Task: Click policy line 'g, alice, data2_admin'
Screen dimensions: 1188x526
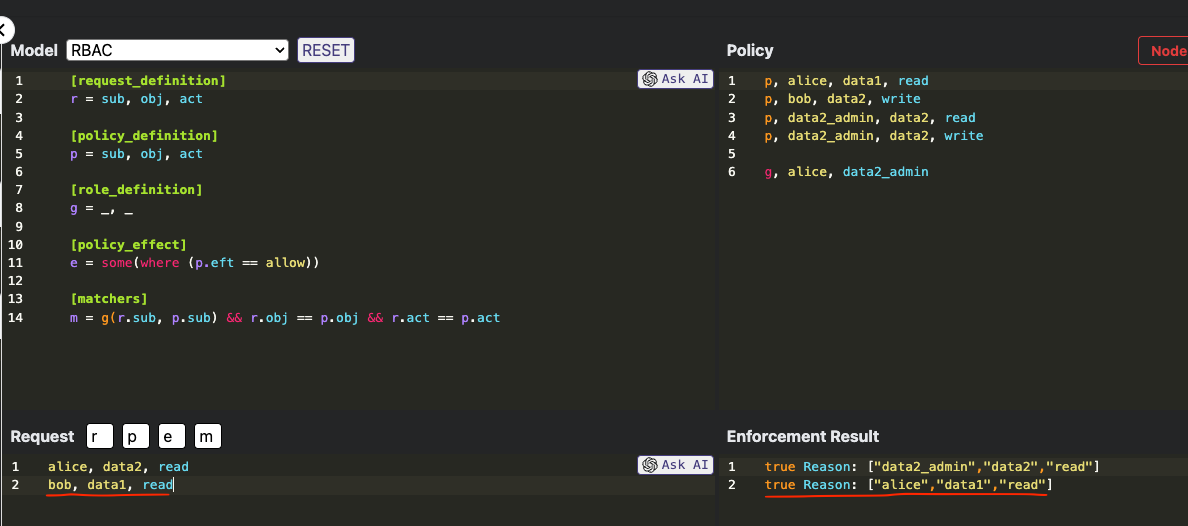Action: click(847, 172)
